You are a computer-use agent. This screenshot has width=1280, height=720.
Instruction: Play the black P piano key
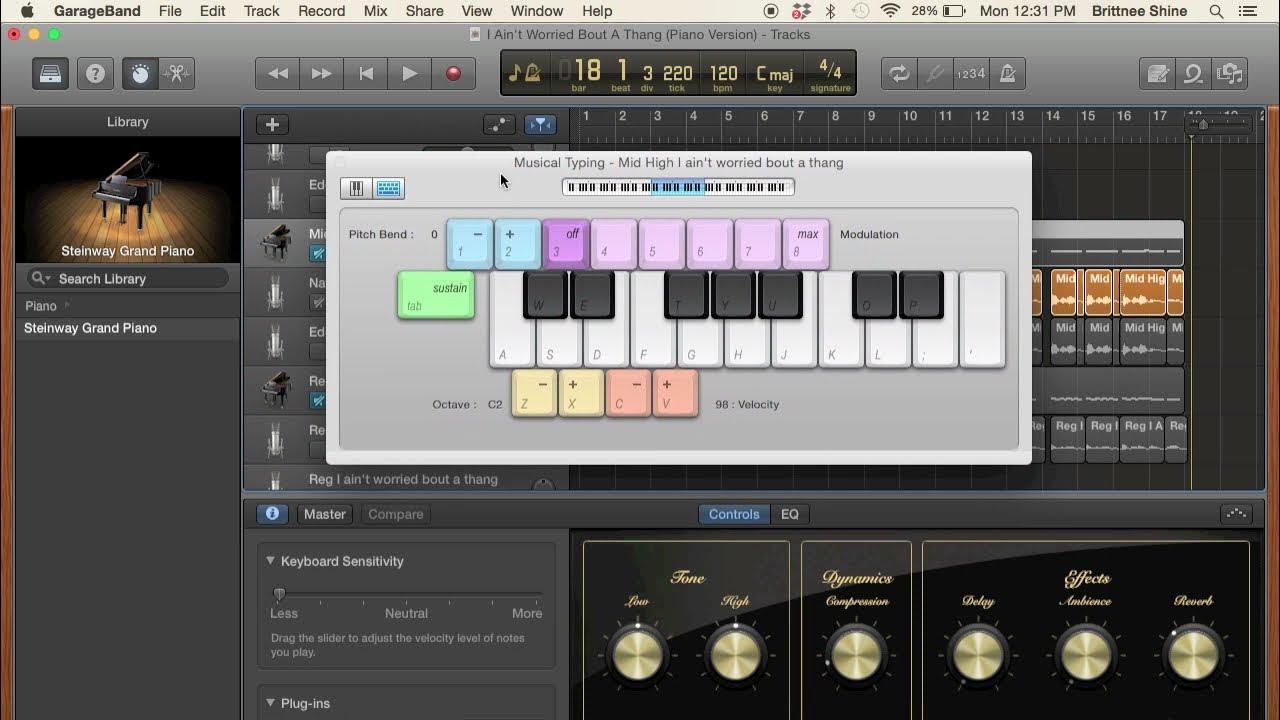[x=921, y=295]
